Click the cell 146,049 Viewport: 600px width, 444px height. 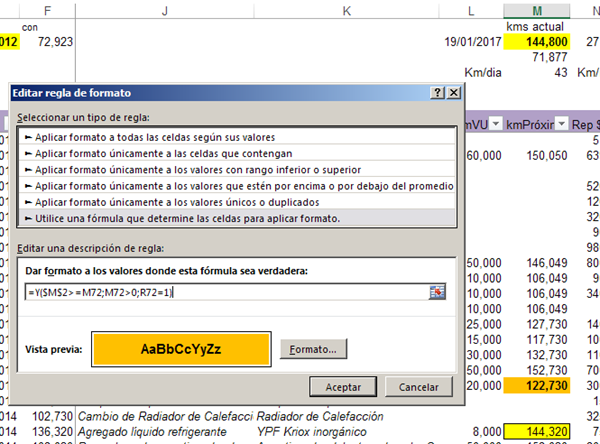(537, 263)
